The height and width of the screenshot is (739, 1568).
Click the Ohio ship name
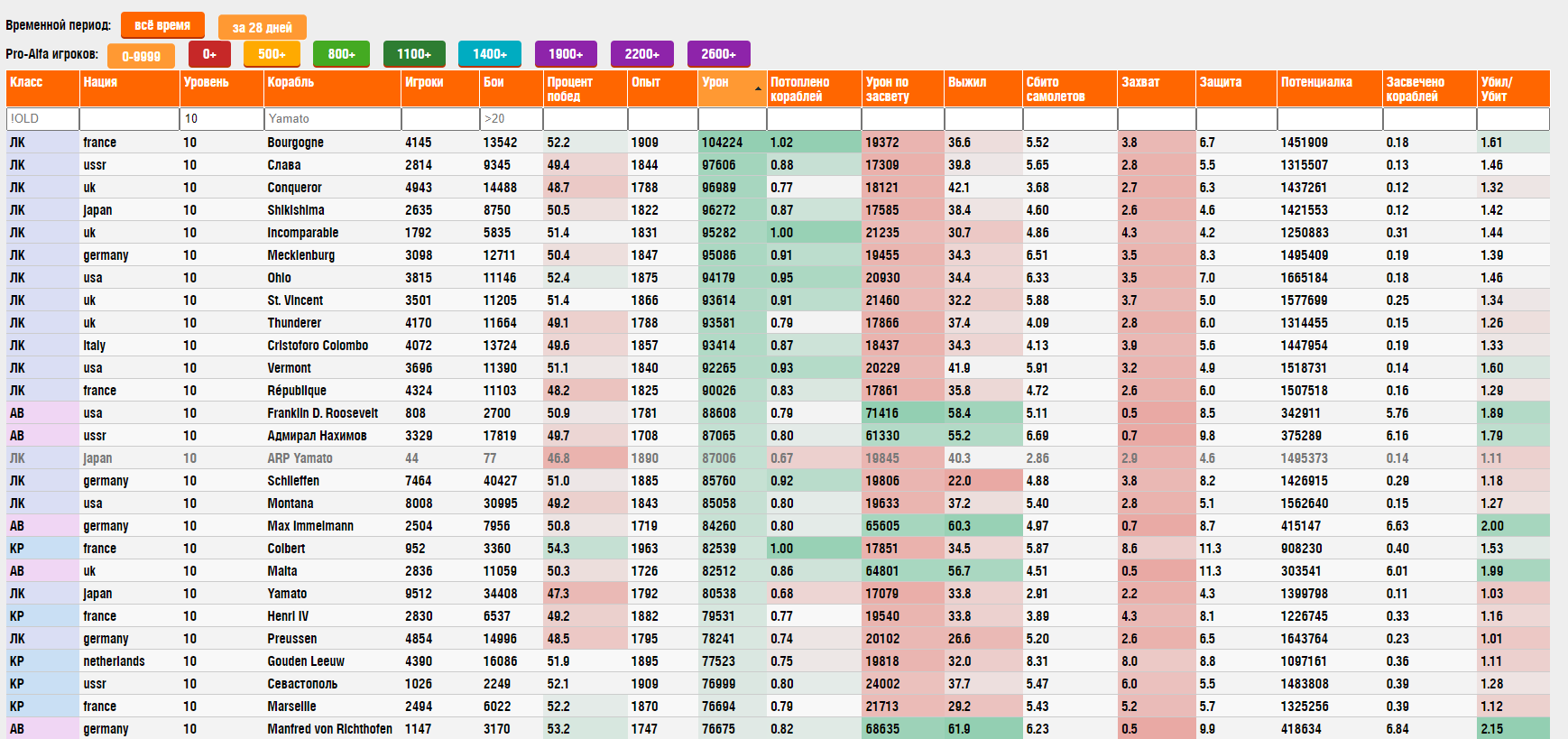279,278
